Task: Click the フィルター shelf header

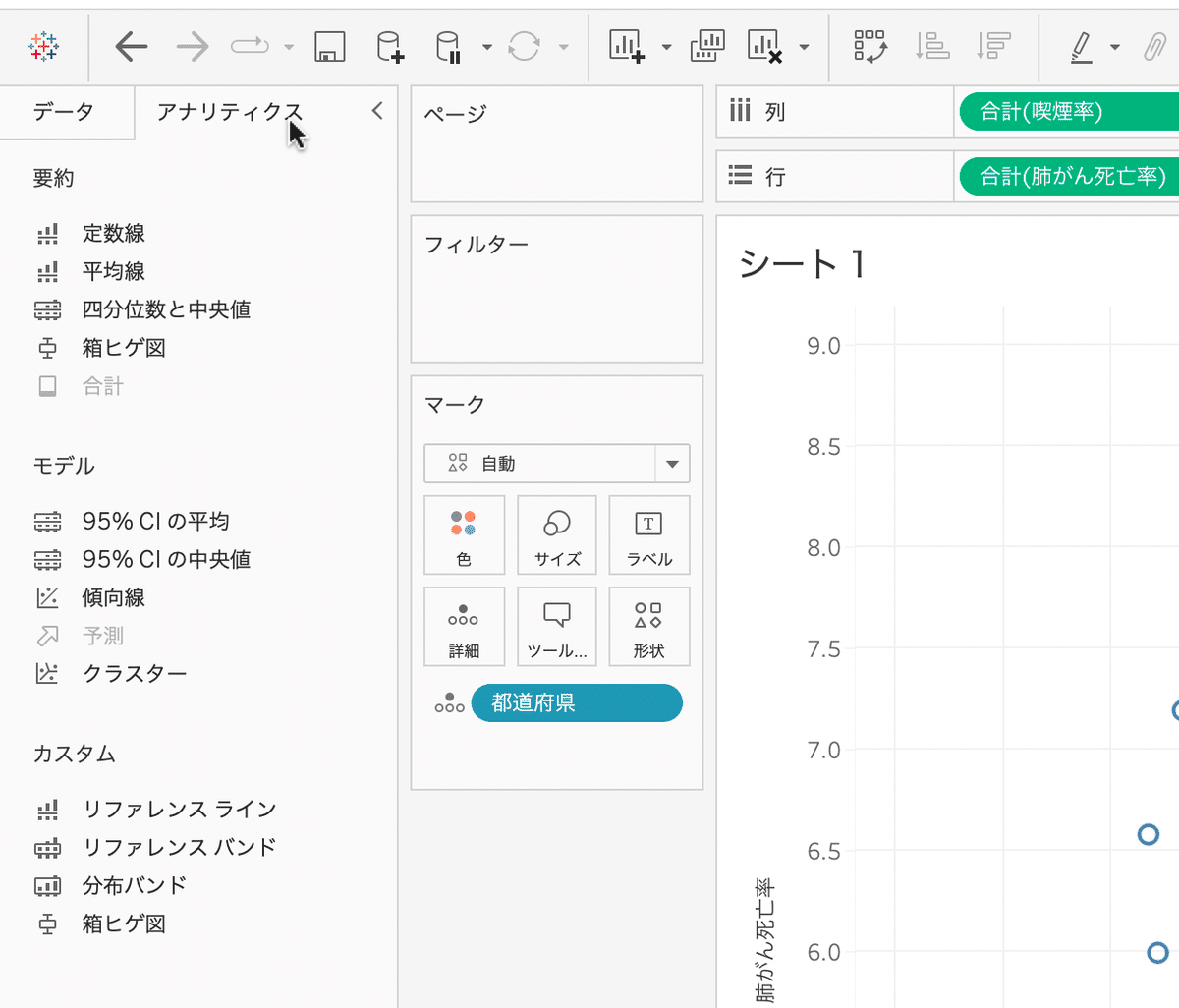Action: [477, 244]
